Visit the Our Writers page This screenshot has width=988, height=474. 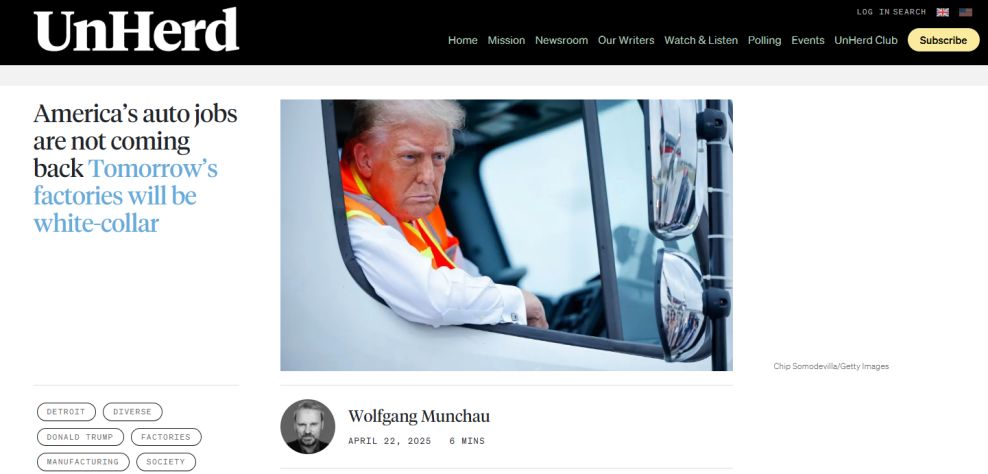pyautogui.click(x=626, y=40)
